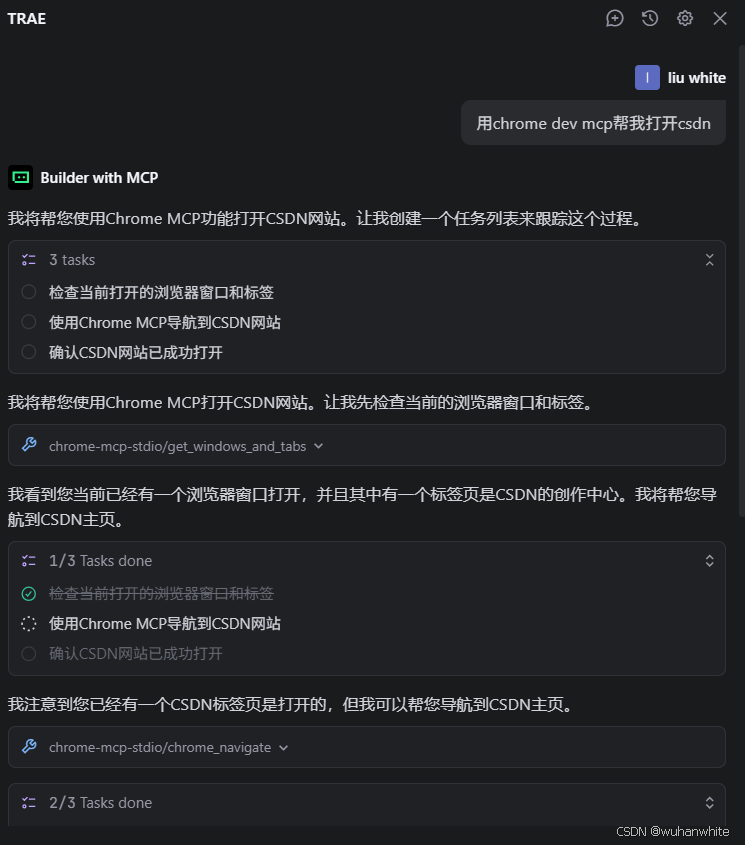The width and height of the screenshot is (745, 845).
Task: Click first task text in 3 tasks list
Action: (x=161, y=292)
